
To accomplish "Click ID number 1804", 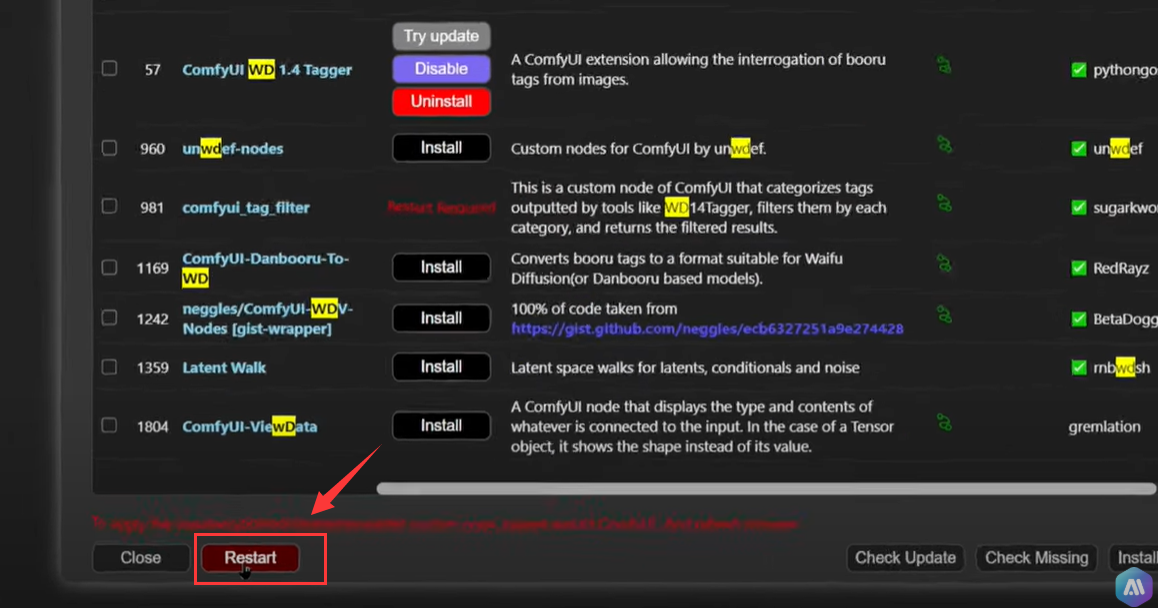I will (152, 426).
